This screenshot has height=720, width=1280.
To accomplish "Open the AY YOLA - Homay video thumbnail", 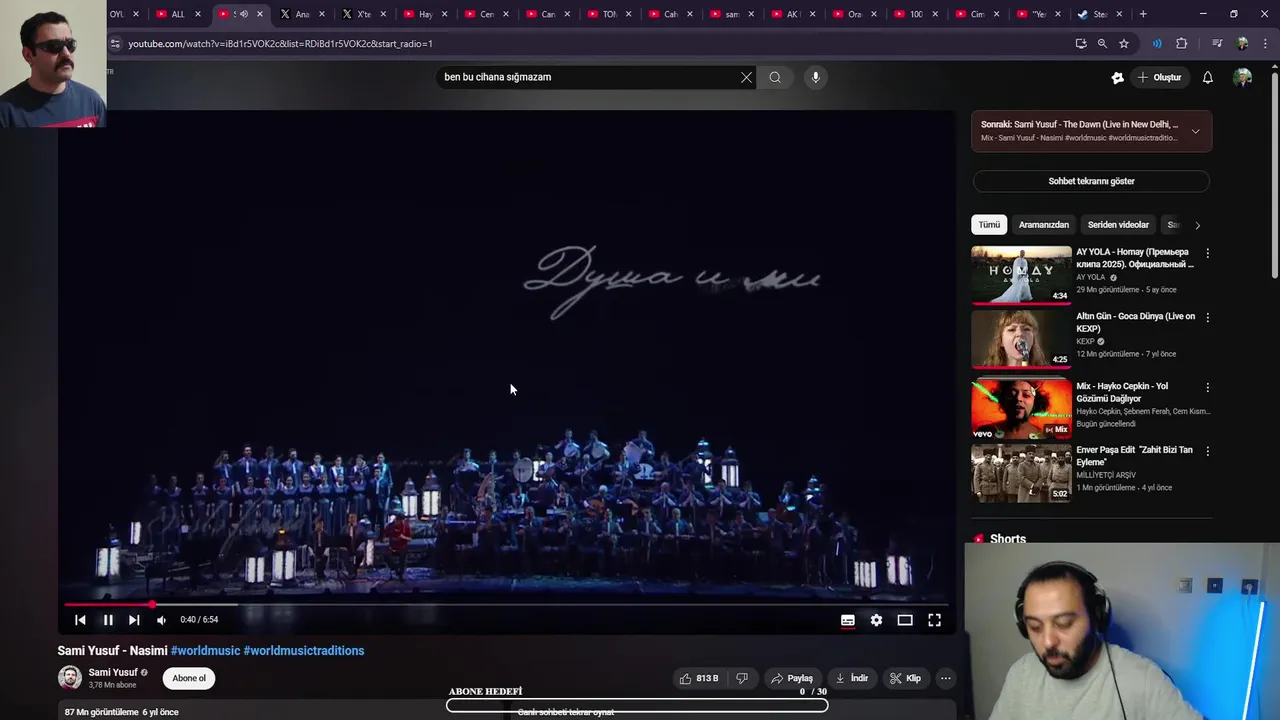I will coord(1021,274).
